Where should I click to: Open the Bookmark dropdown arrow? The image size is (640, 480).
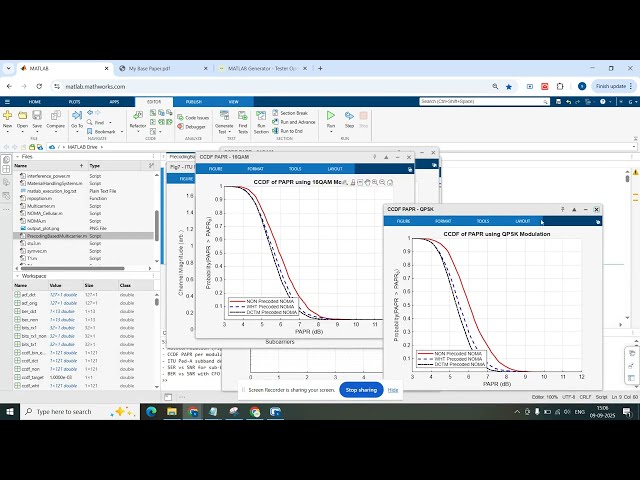tap(122, 131)
